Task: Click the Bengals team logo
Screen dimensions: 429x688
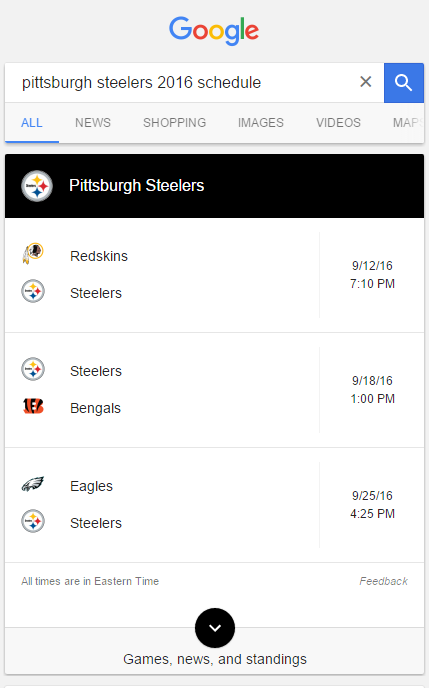Action: (33, 406)
